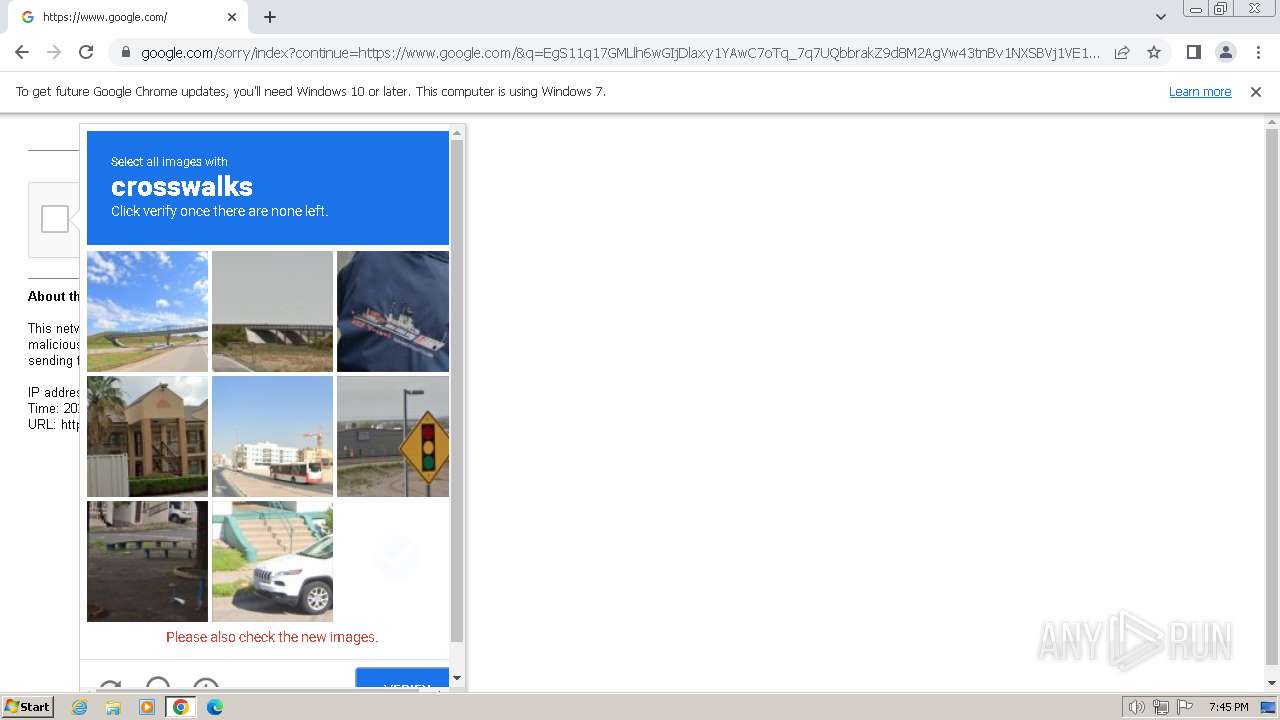Click the crosswalks challenge heading
Image resolution: width=1280 pixels, height=720 pixels.
click(182, 187)
